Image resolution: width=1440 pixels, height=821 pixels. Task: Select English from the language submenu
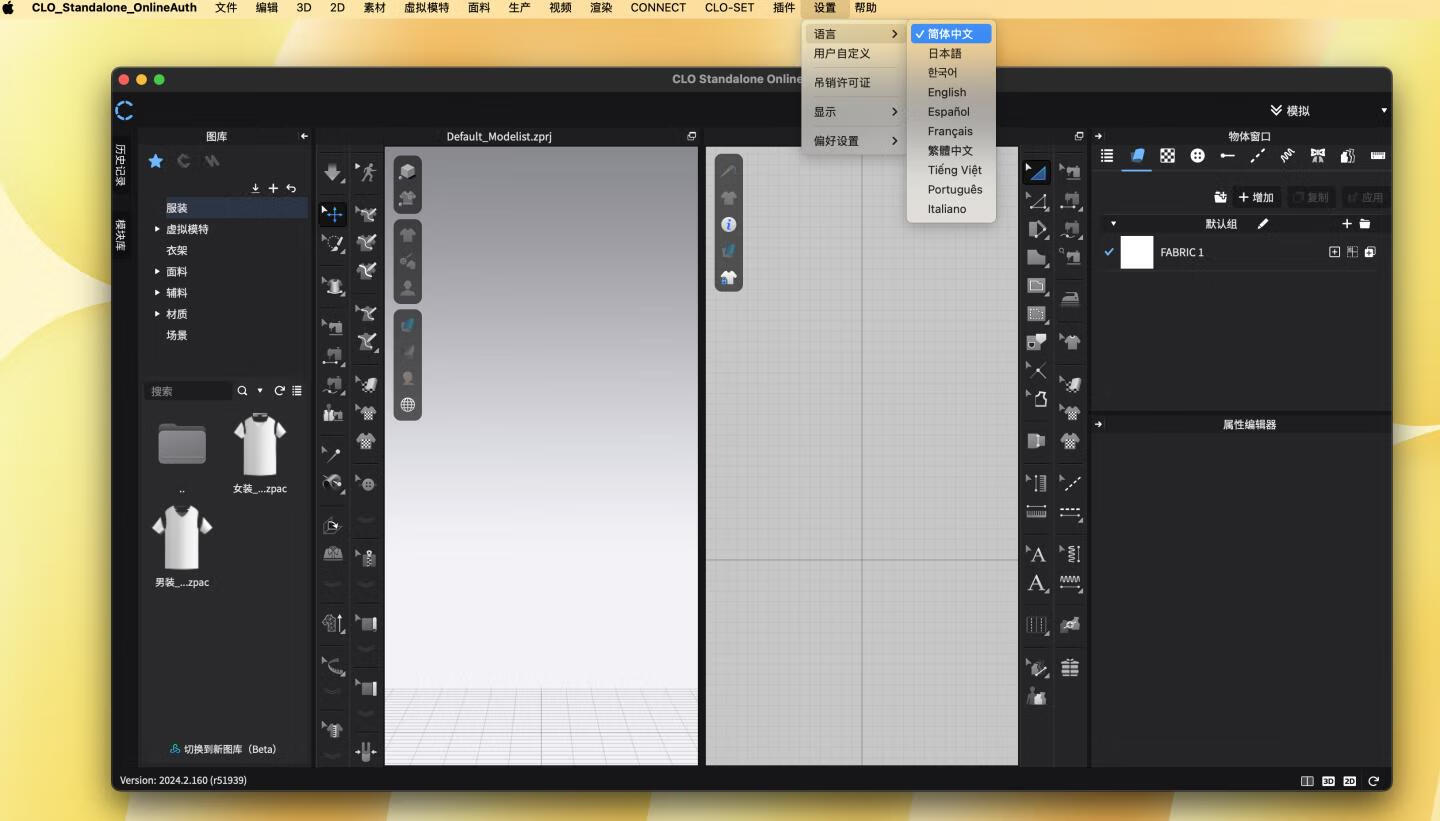coord(946,92)
